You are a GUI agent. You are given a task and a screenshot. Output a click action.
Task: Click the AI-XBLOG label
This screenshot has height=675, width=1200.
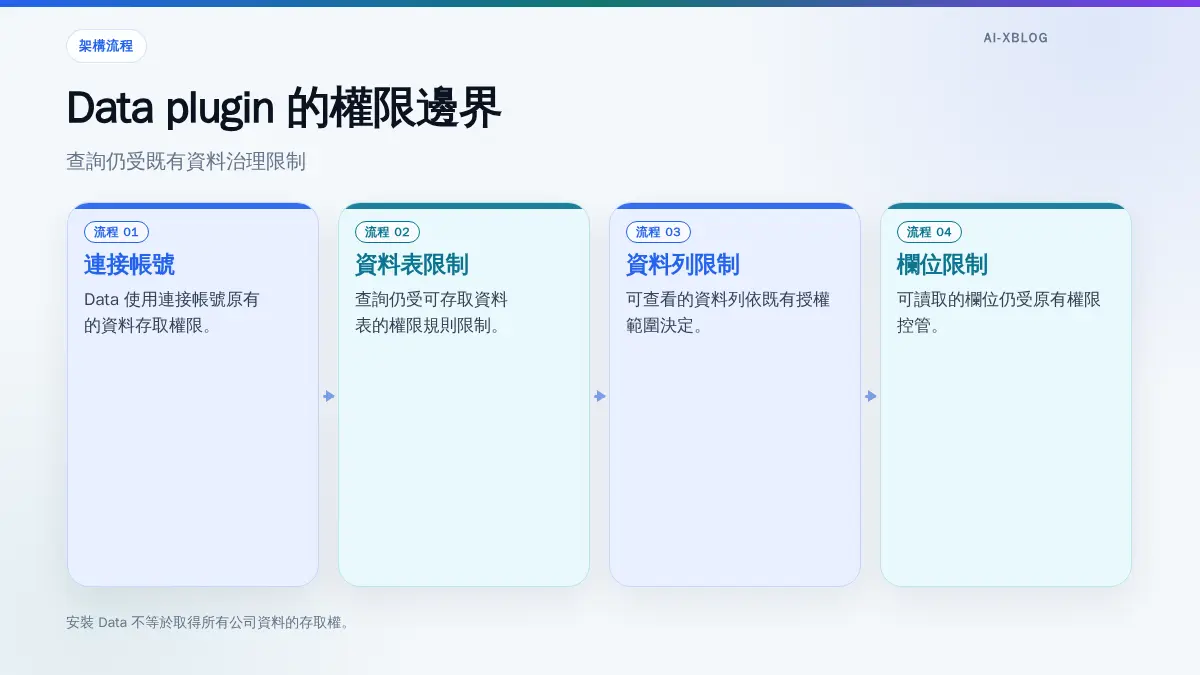pyautogui.click(x=1015, y=38)
